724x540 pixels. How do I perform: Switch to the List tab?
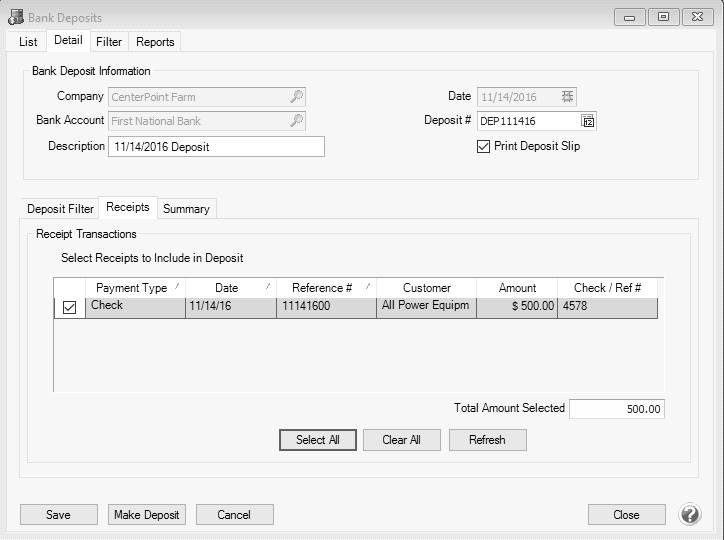(x=28, y=42)
